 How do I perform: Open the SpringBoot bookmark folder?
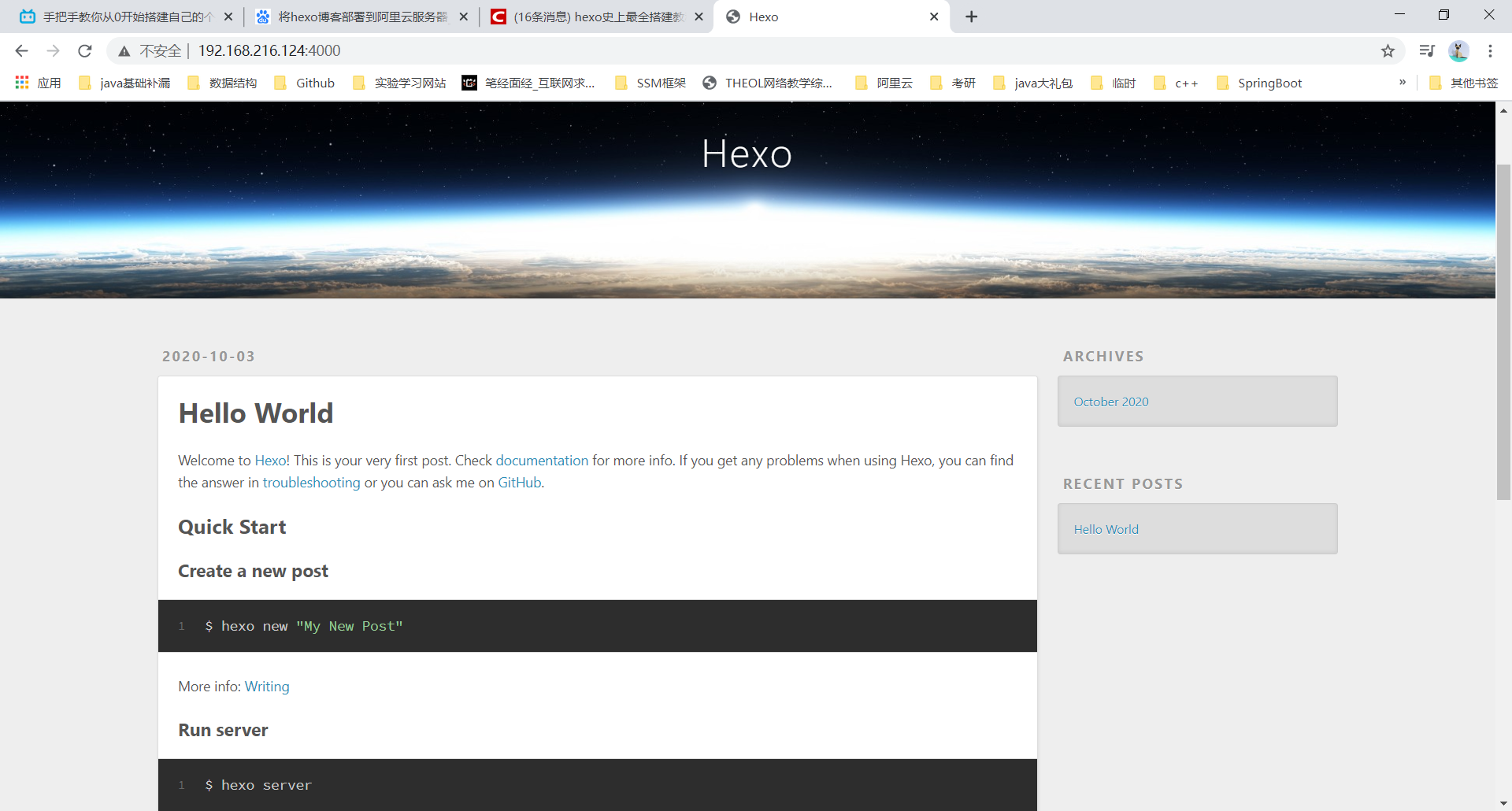point(1259,83)
